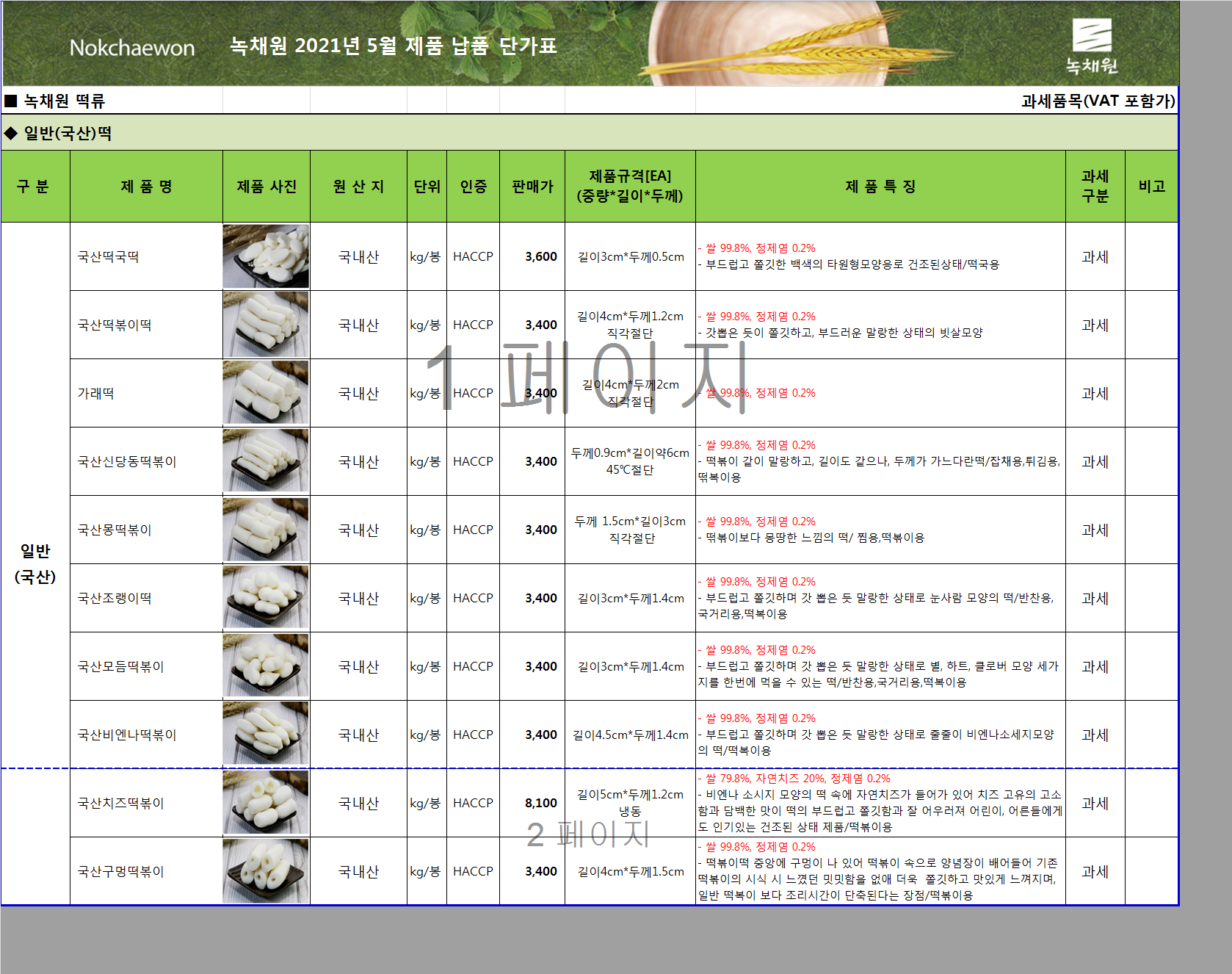
Task: Click the 과세품목(VAT 포함가) label cell
Action: pyautogui.click(x=1098, y=101)
